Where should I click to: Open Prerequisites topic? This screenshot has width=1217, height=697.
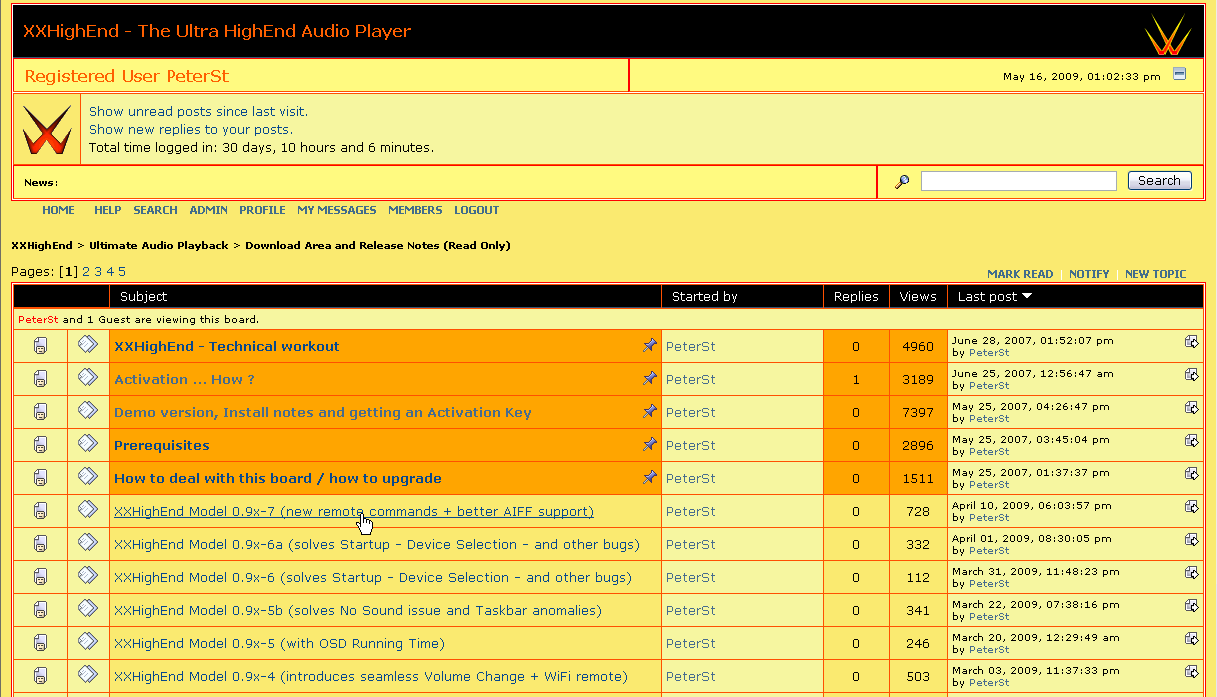point(162,446)
